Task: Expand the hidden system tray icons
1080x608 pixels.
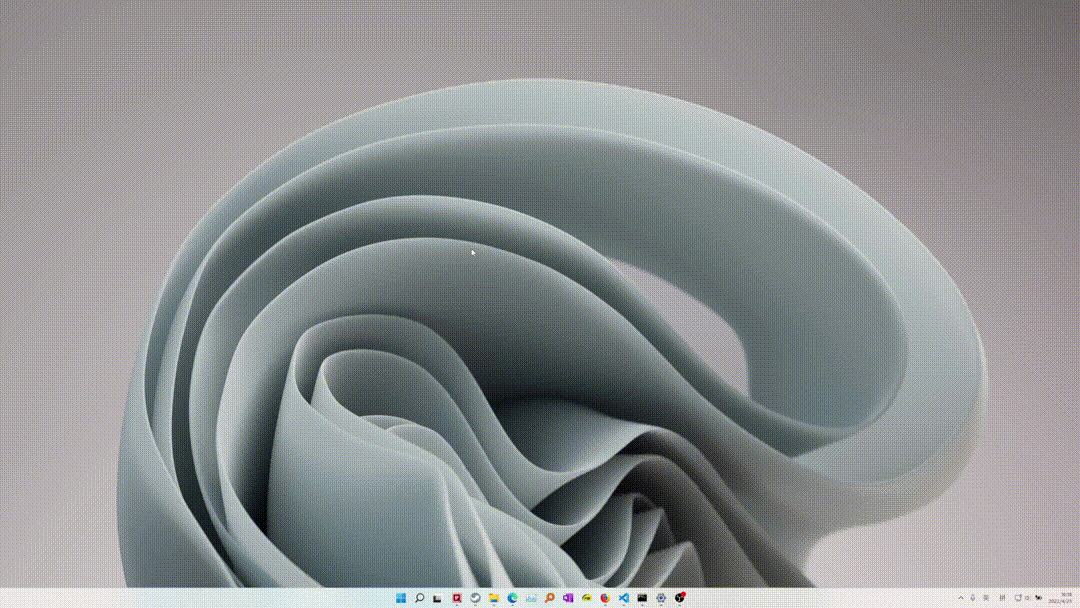Action: pos(961,598)
